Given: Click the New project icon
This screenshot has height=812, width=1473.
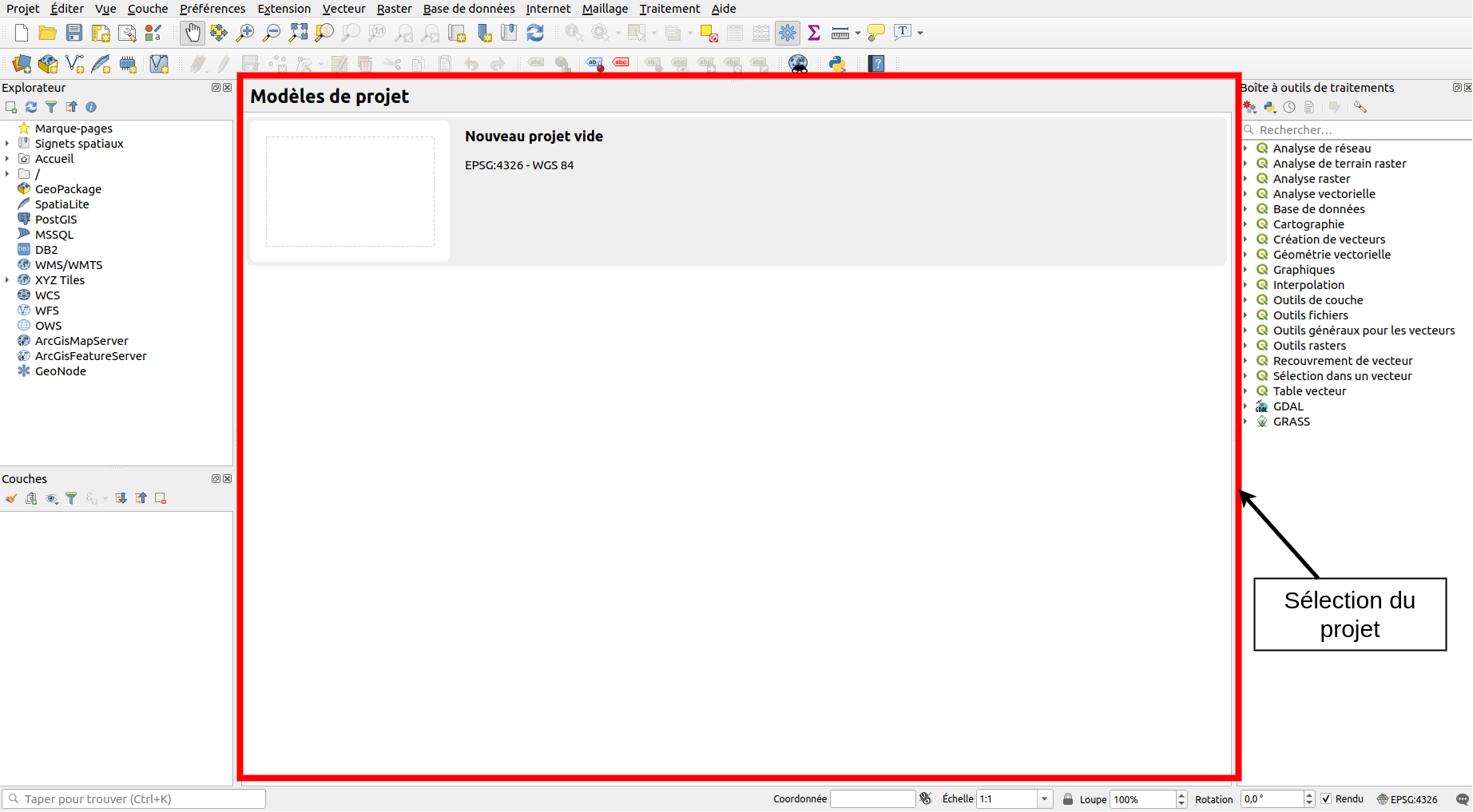Looking at the screenshot, I should (22, 33).
